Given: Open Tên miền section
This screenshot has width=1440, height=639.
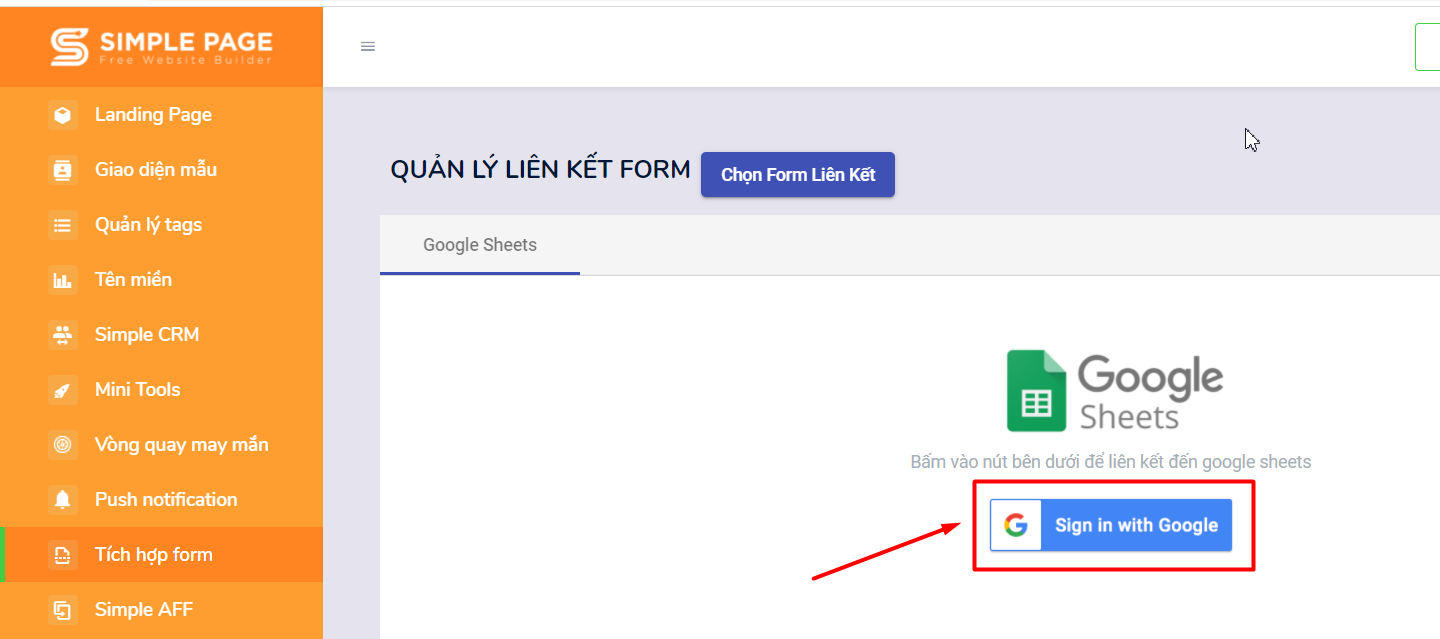Looking at the screenshot, I should tap(161, 280).
